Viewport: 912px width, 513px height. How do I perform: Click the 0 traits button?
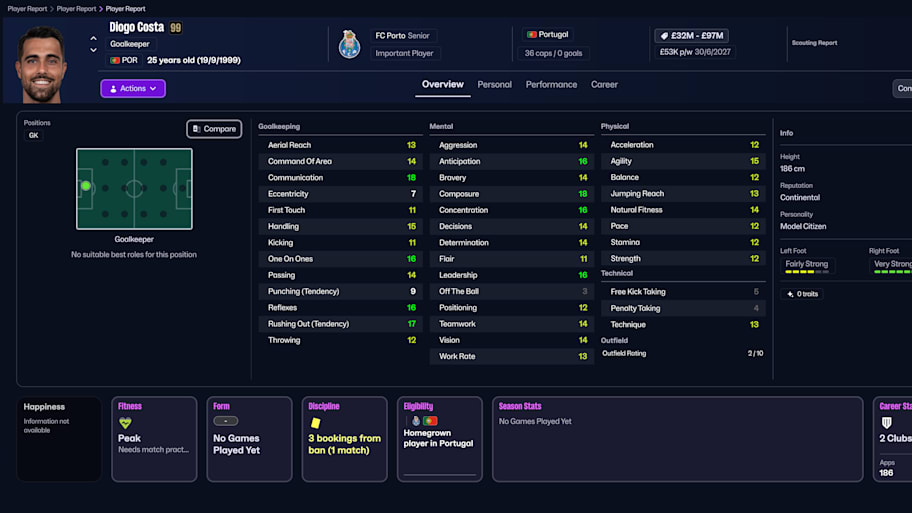pyautogui.click(x=801, y=294)
